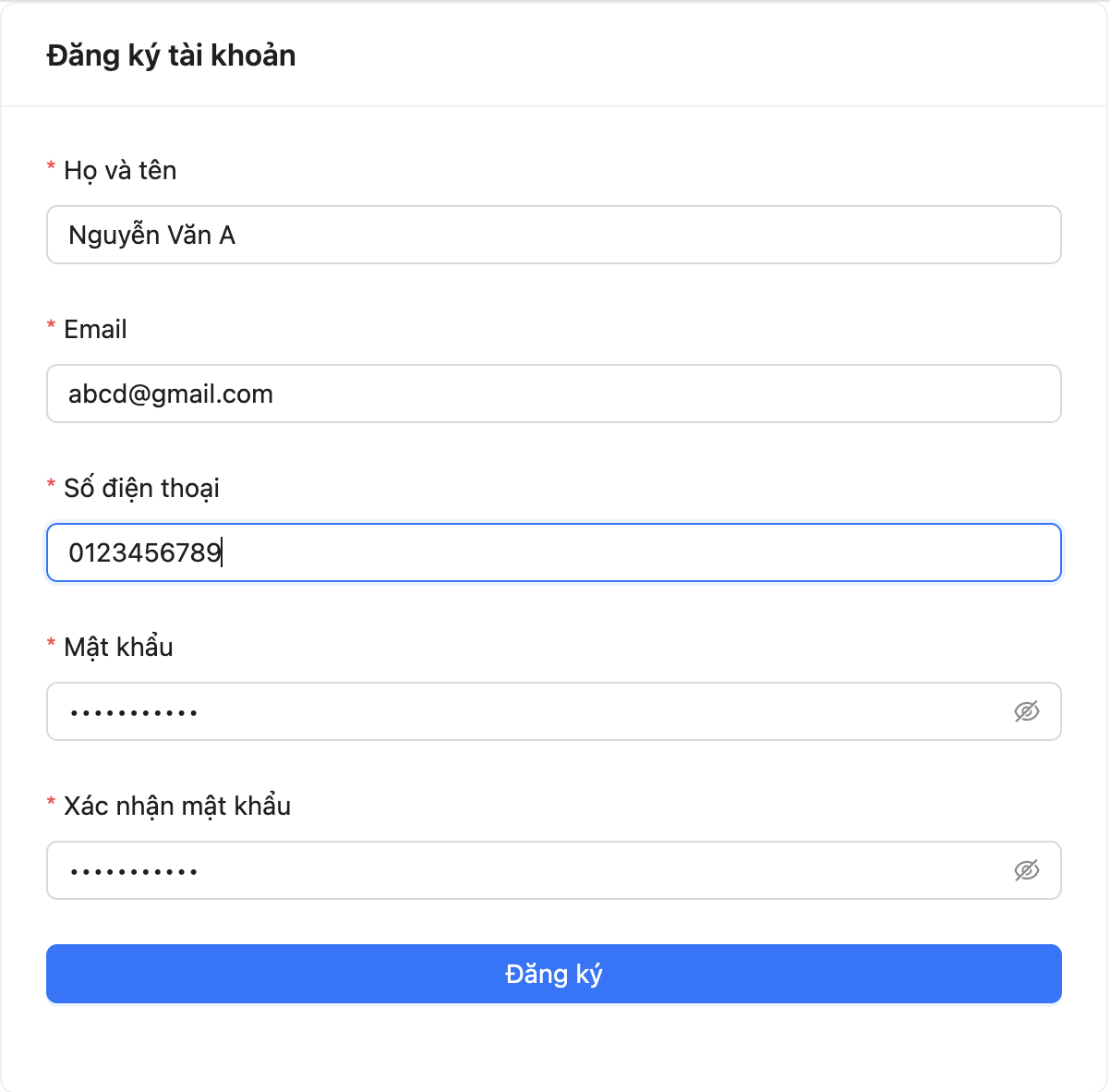Click the red asterisk beside Họ và tên
The image size is (1110, 1092).
point(52,168)
